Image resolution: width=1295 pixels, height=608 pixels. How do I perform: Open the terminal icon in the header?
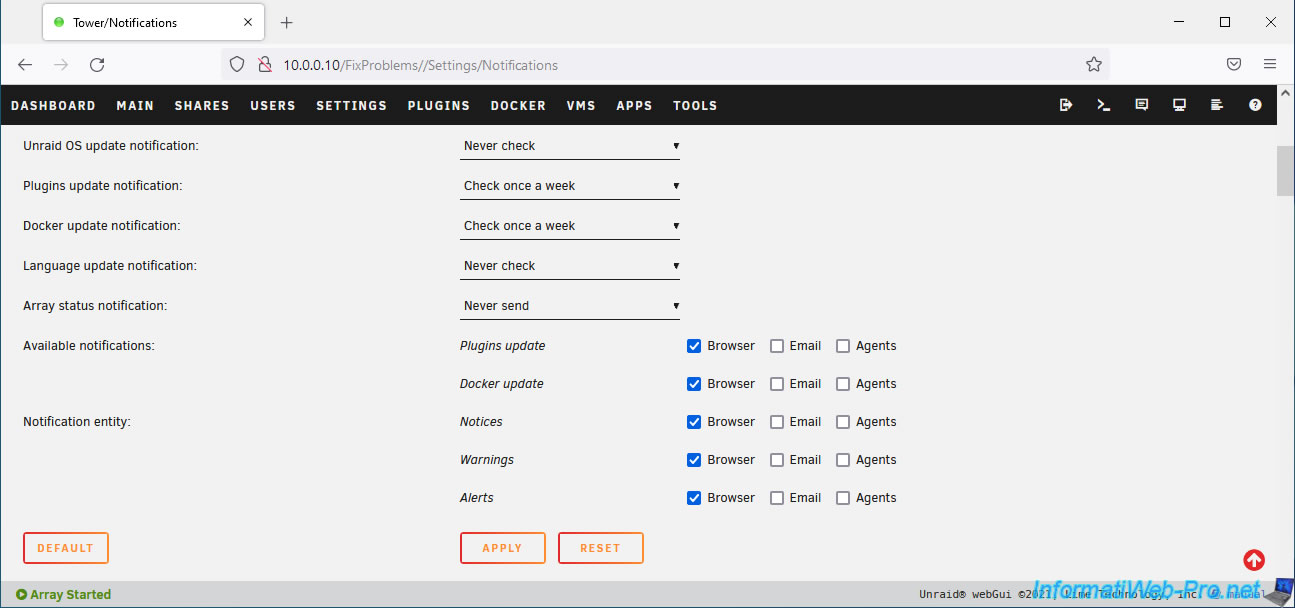[1104, 105]
